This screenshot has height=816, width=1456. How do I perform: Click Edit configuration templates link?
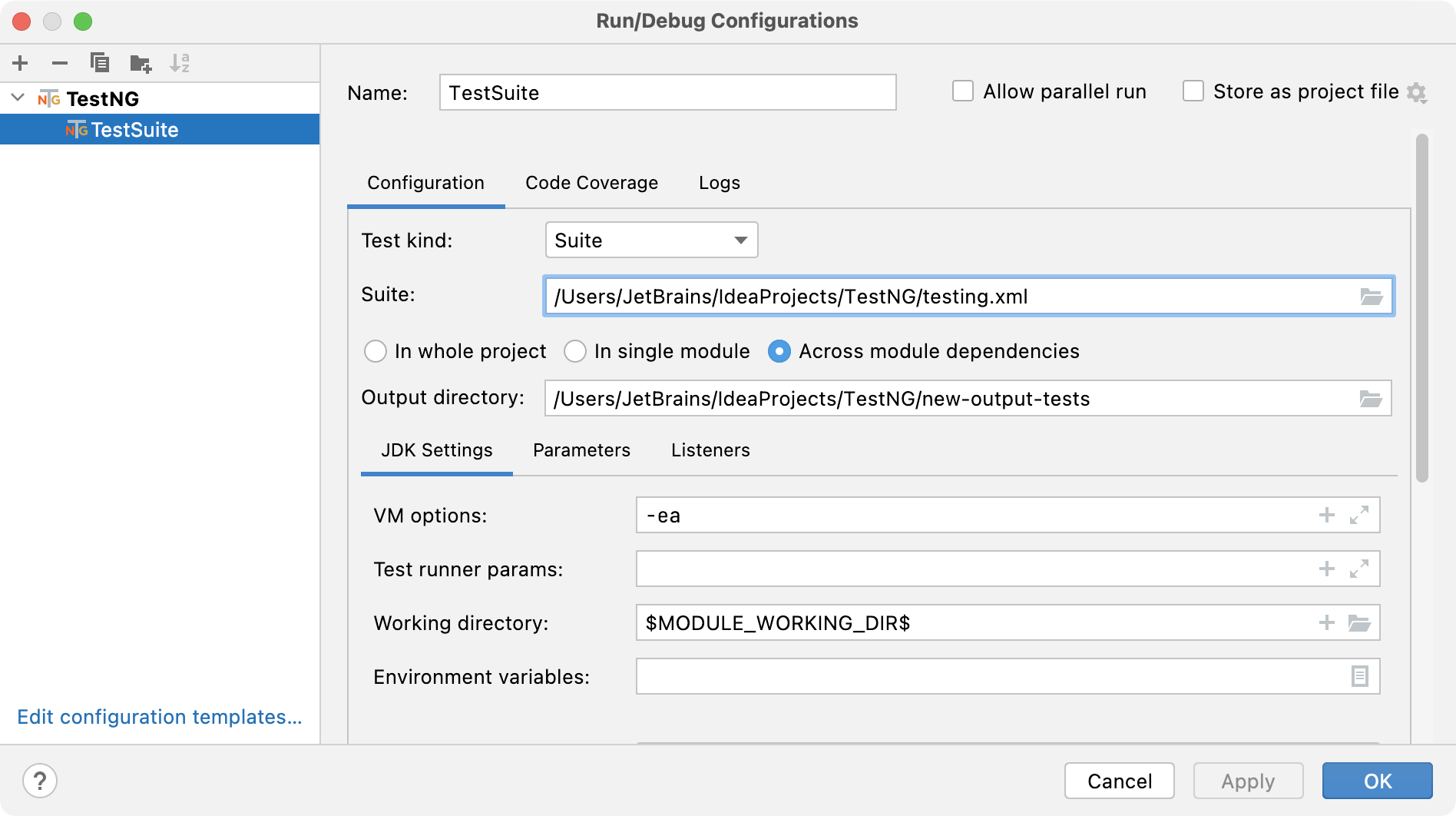(x=160, y=717)
